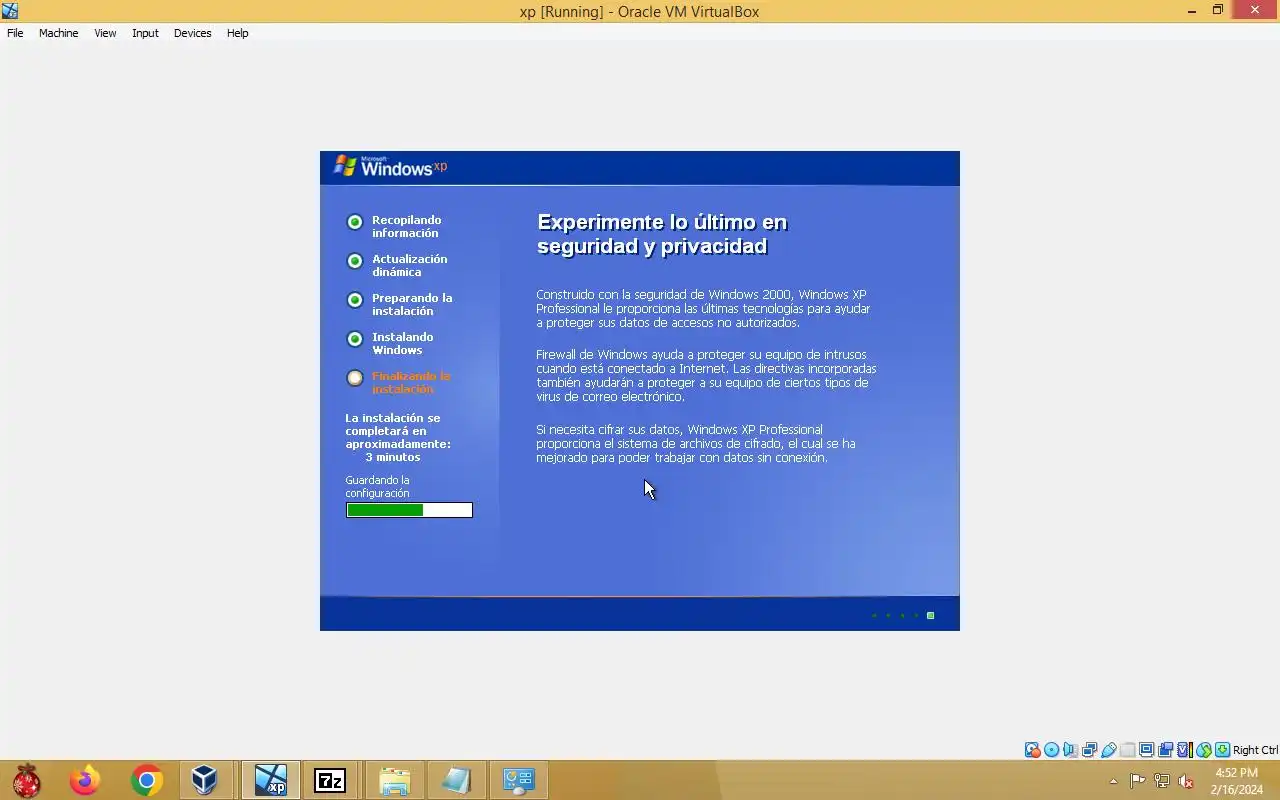Click the recording status icon

click(x=1165, y=750)
